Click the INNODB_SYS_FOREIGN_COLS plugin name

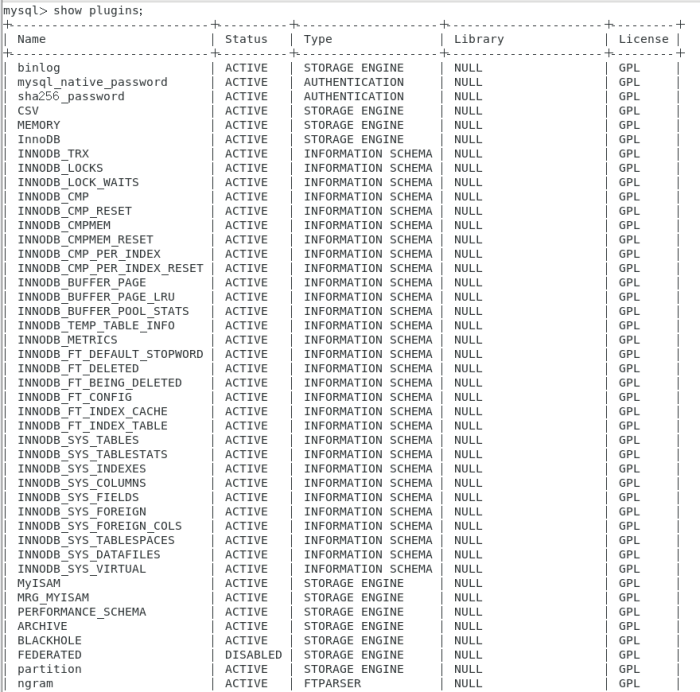pos(100,526)
